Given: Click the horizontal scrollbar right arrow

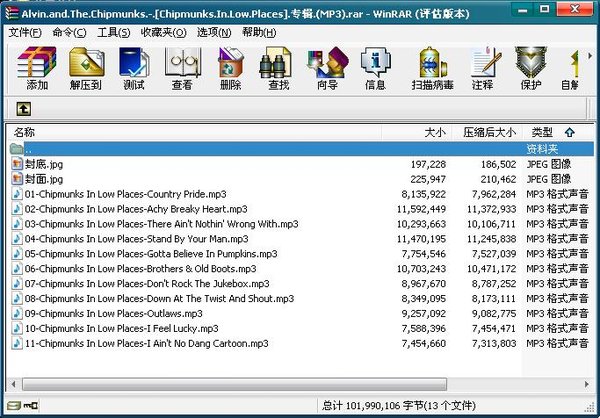Looking at the screenshot, I should (587, 384).
